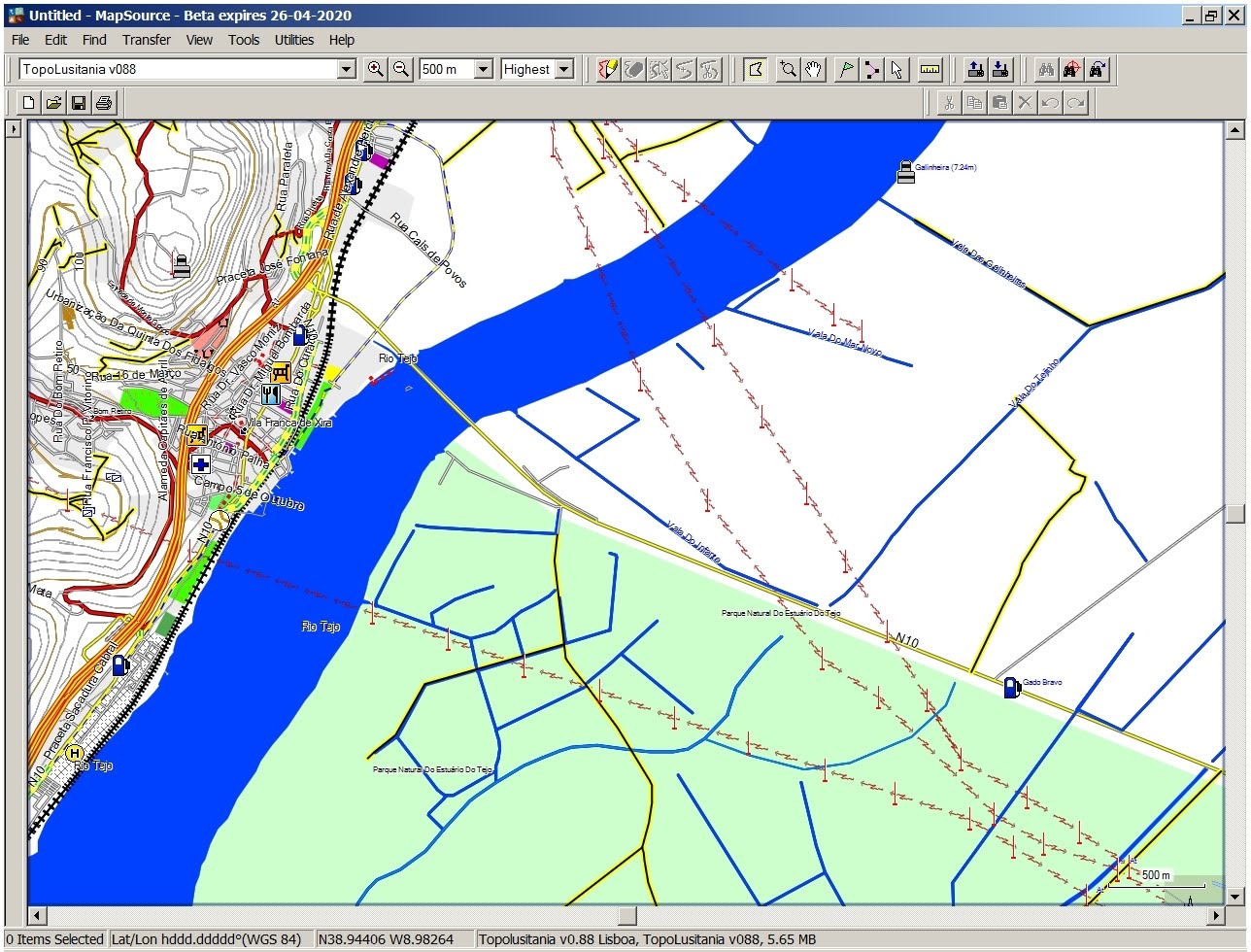
Task: Open Find Nearest Places icon
Action: tap(1071, 69)
